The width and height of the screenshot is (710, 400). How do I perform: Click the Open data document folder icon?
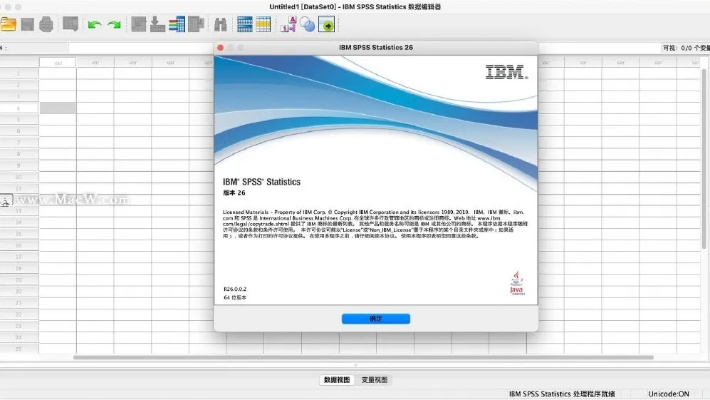(x=9, y=24)
